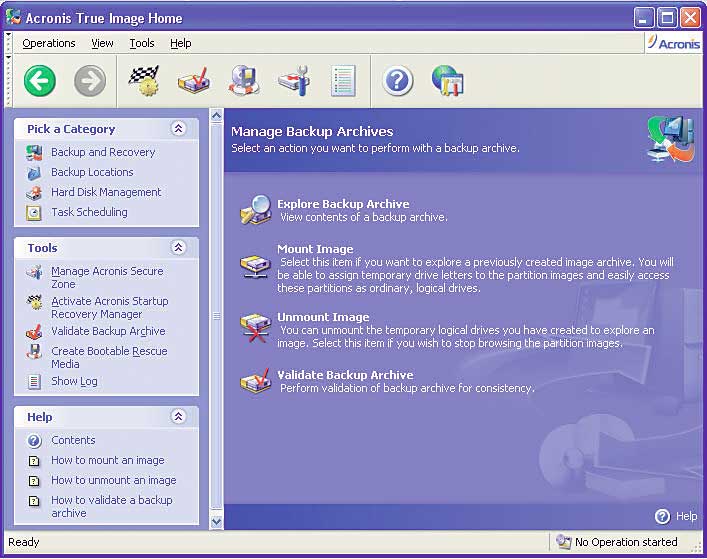The height and width of the screenshot is (559, 707).
Task: Click the Help button at bottom right
Action: (675, 516)
